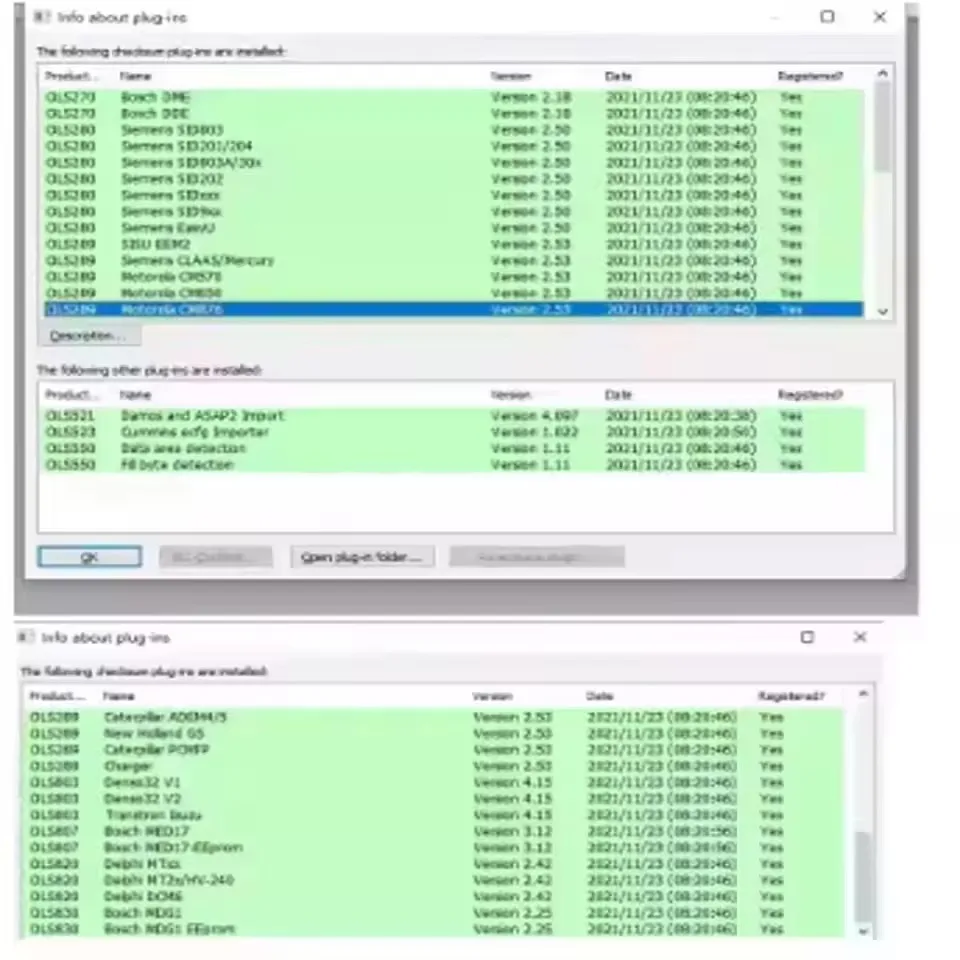Sort other plug-ins list by Date header
The image size is (960, 960).
618,394
